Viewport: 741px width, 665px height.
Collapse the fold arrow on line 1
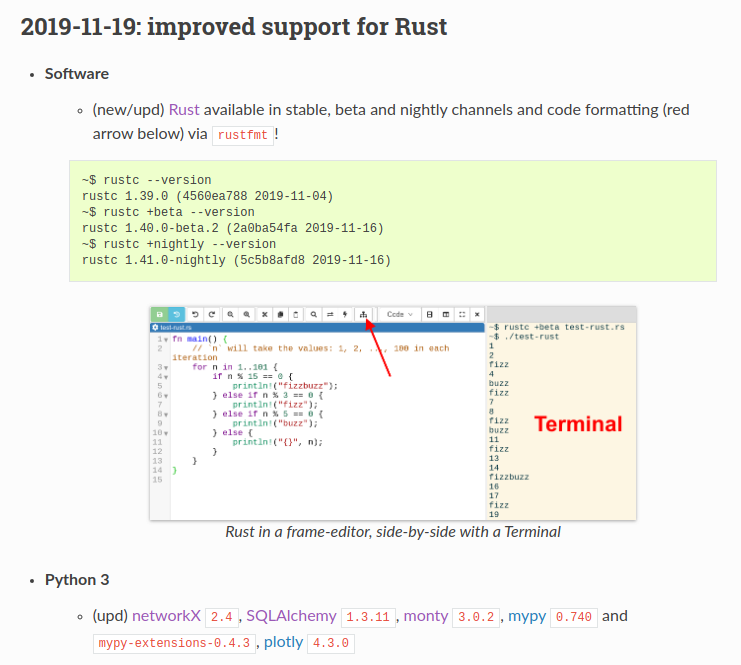(x=166, y=339)
